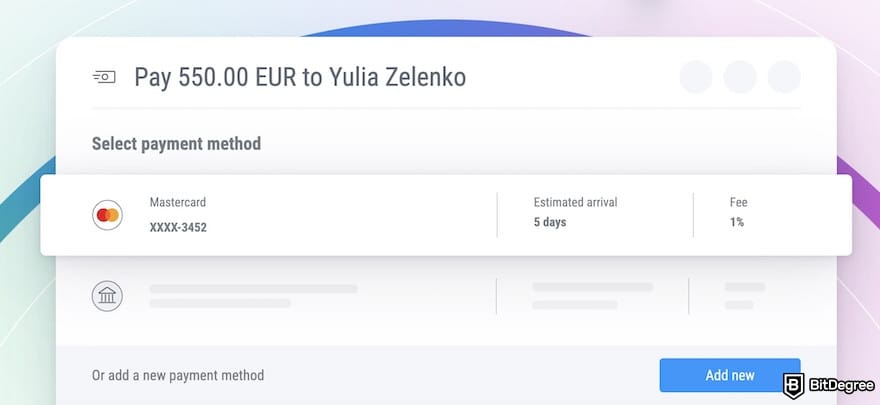Select the XXXX-3452 card number

(x=178, y=227)
